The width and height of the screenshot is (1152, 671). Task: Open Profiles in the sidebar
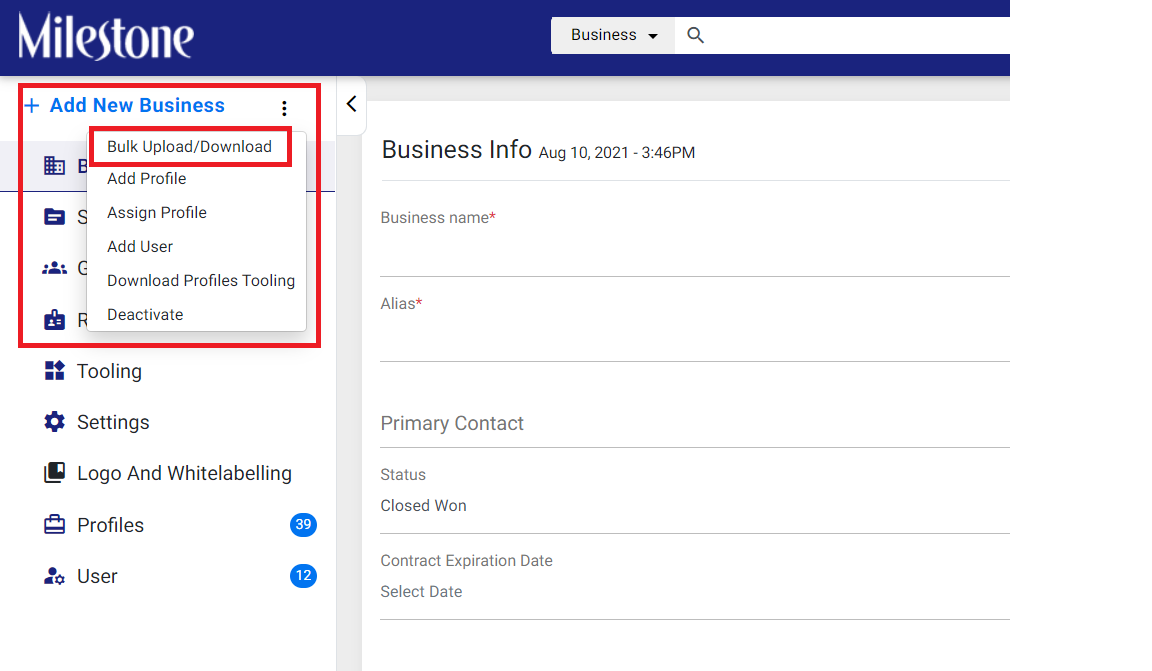pos(110,525)
